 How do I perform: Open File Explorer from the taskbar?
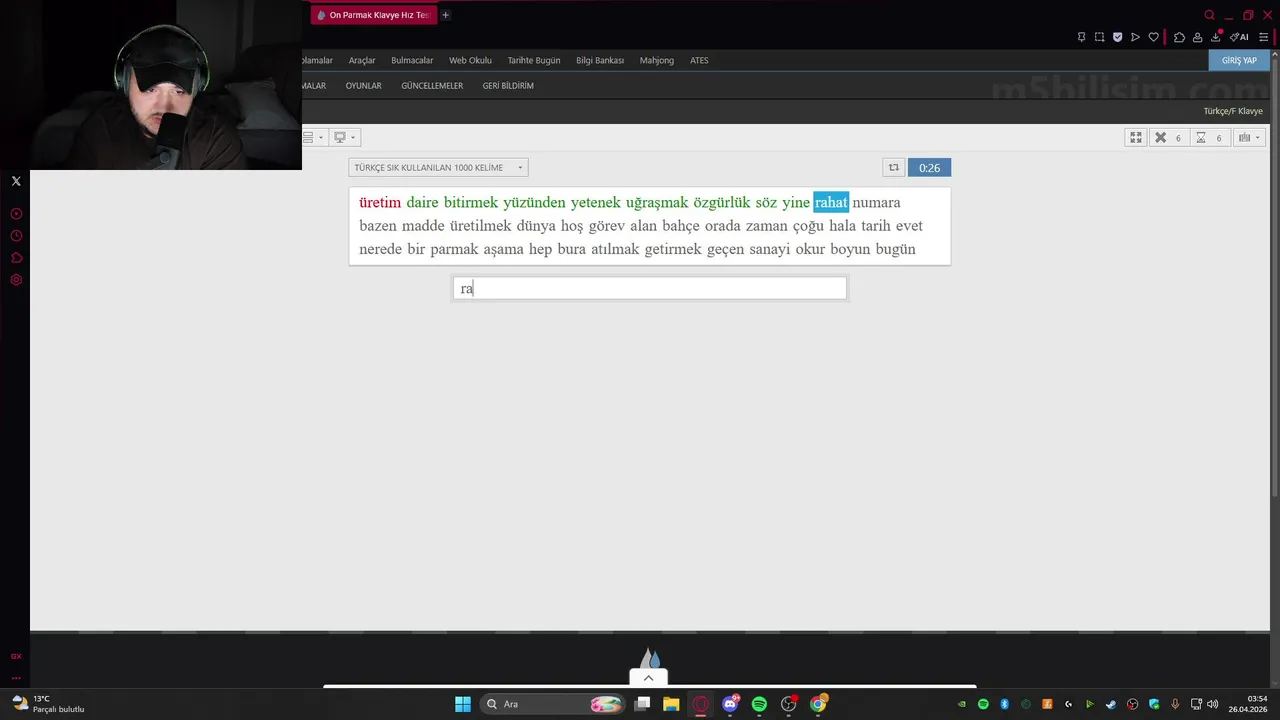click(671, 704)
